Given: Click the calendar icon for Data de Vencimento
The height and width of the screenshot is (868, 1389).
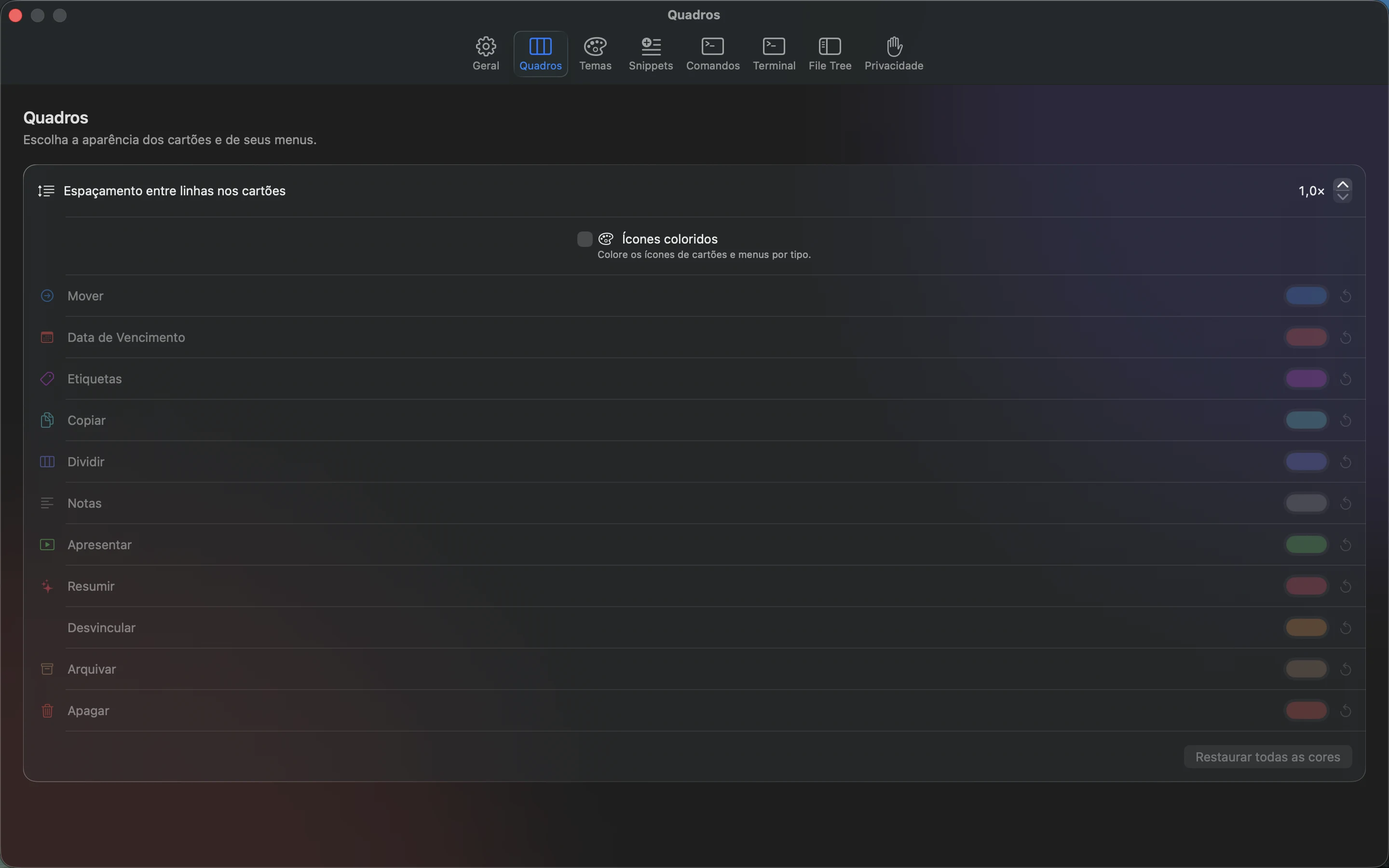Looking at the screenshot, I should pyautogui.click(x=47, y=337).
